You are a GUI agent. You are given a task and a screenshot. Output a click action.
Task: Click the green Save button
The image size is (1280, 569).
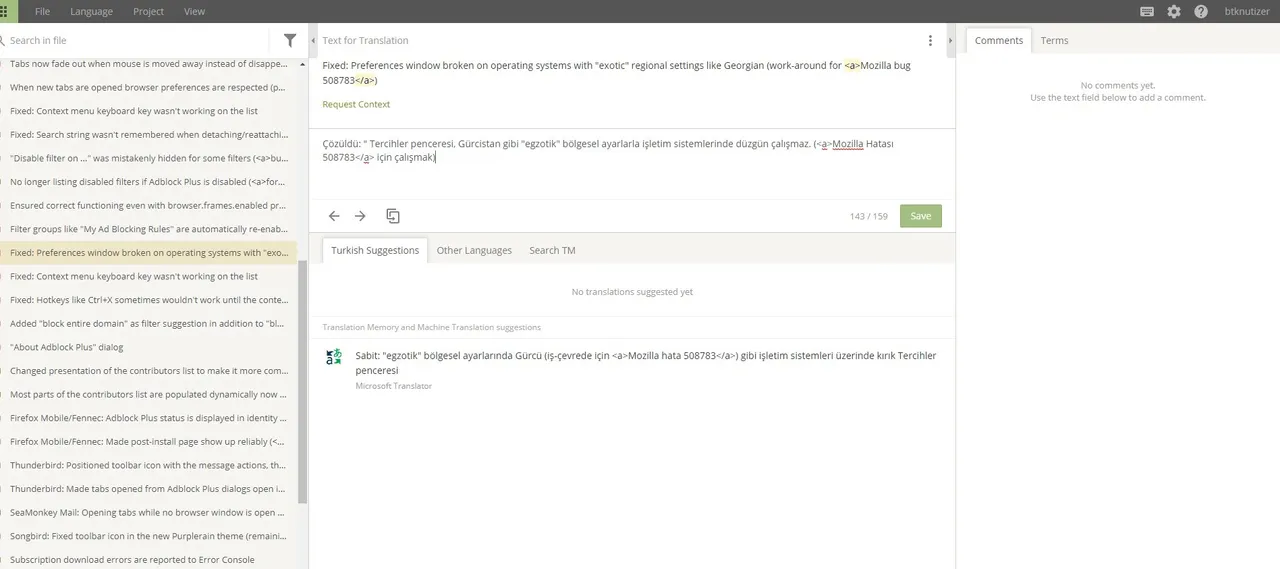tap(921, 216)
